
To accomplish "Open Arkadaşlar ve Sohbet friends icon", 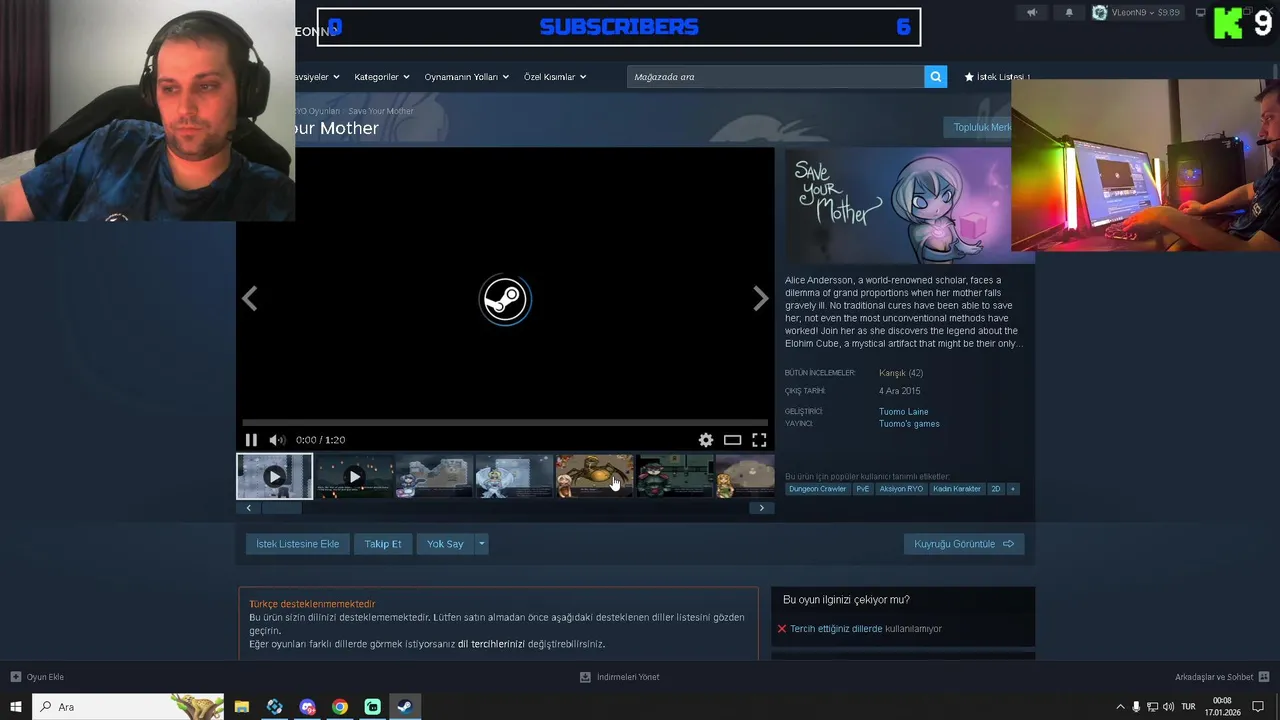I will (1264, 677).
